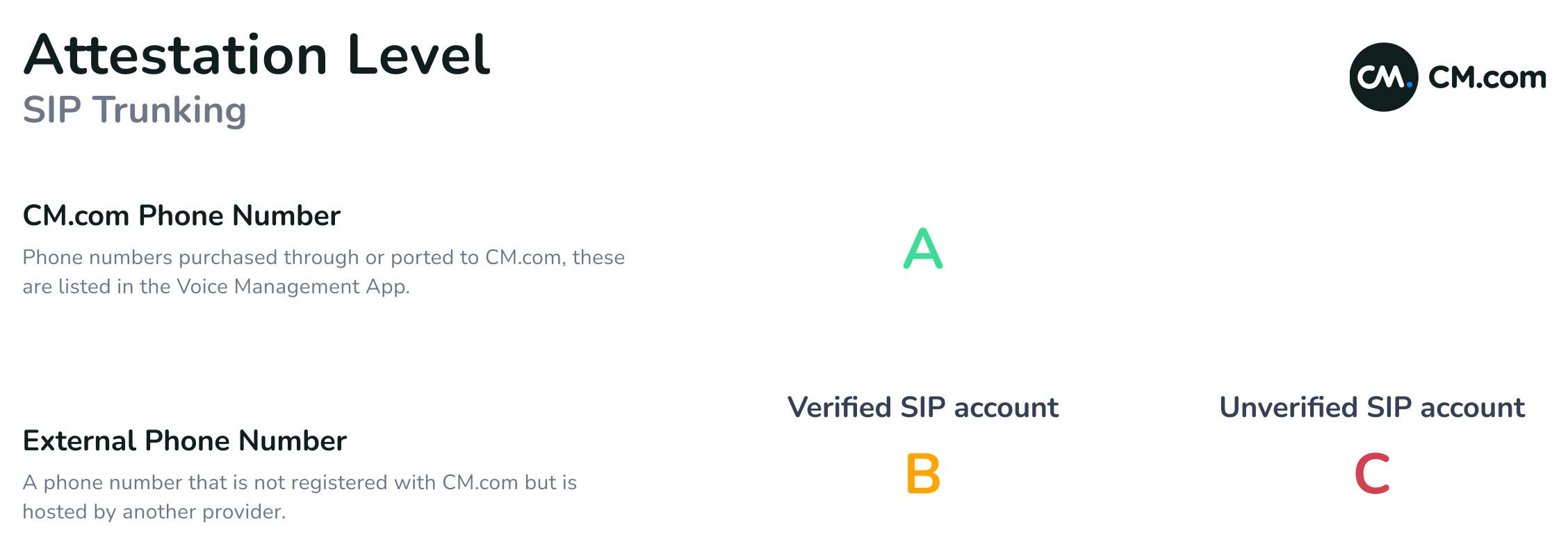Select the red attestation letter C
Image resolution: width=1568 pixels, height=549 pixels.
[1372, 474]
